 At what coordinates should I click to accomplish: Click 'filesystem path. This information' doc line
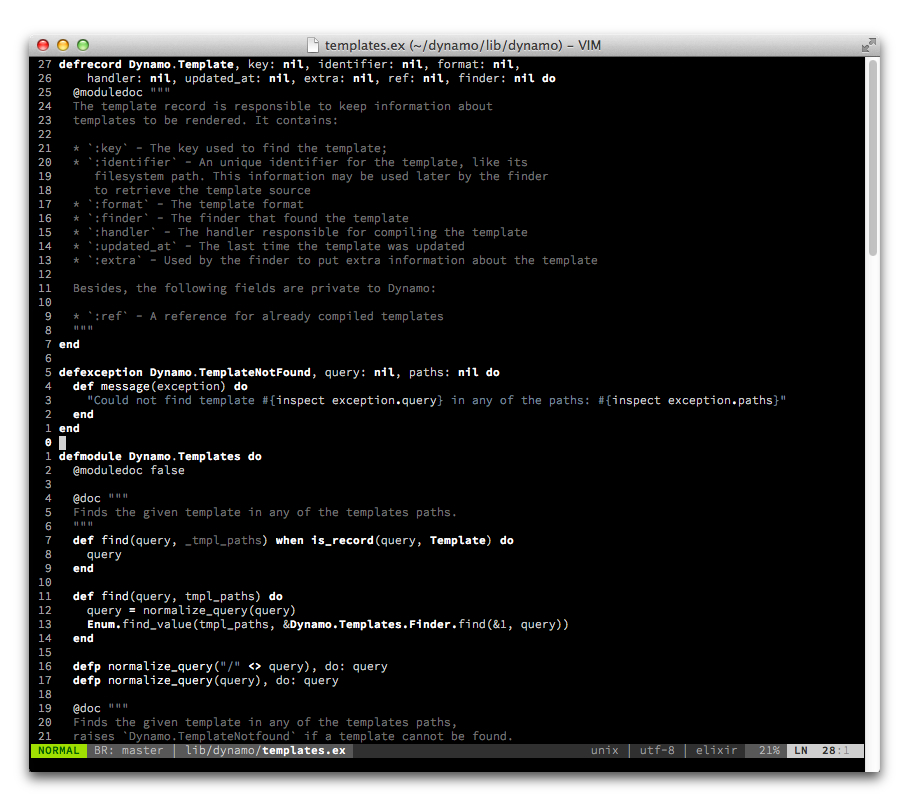(x=321, y=176)
